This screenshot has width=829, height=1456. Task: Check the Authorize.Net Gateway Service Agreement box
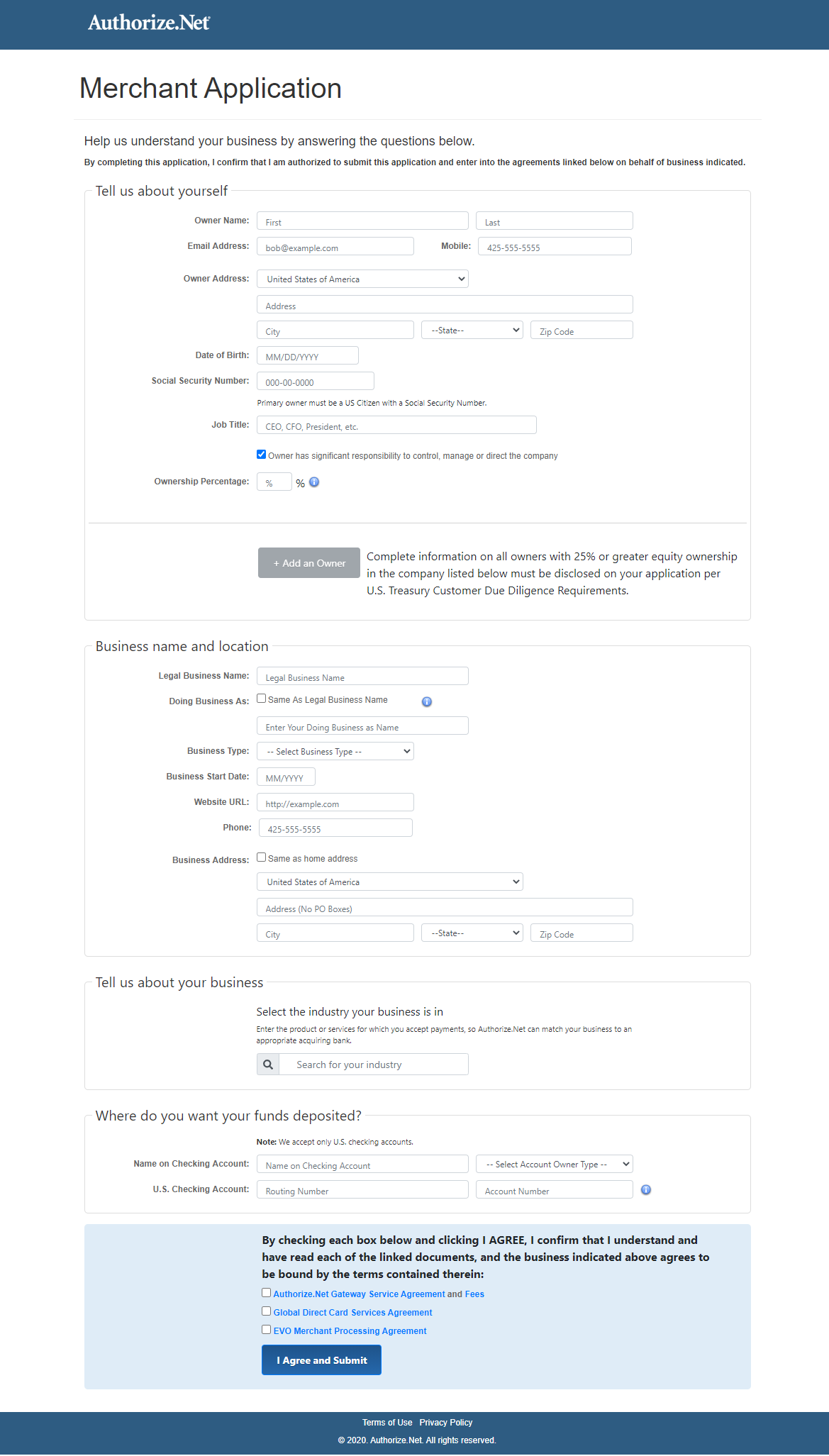coord(267,1292)
